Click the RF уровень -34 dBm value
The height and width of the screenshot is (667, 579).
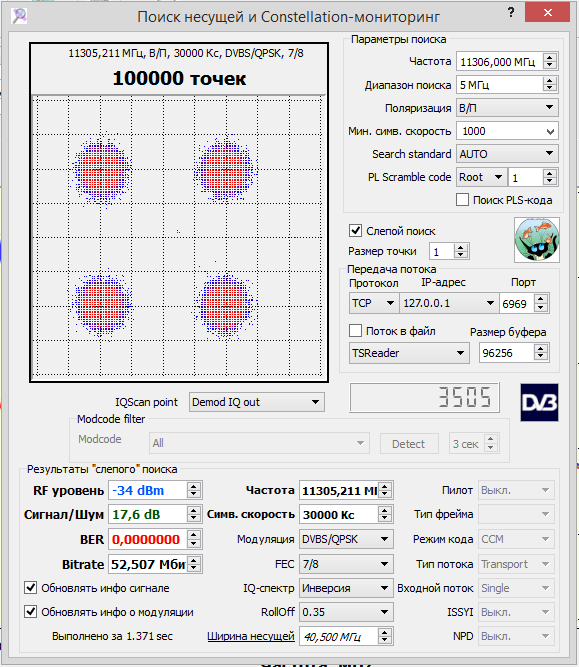pyautogui.click(x=148, y=490)
